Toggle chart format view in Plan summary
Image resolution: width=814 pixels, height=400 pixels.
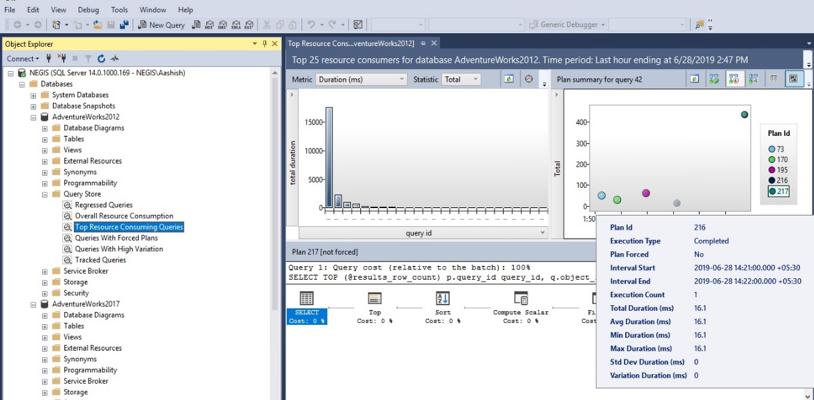click(793, 79)
